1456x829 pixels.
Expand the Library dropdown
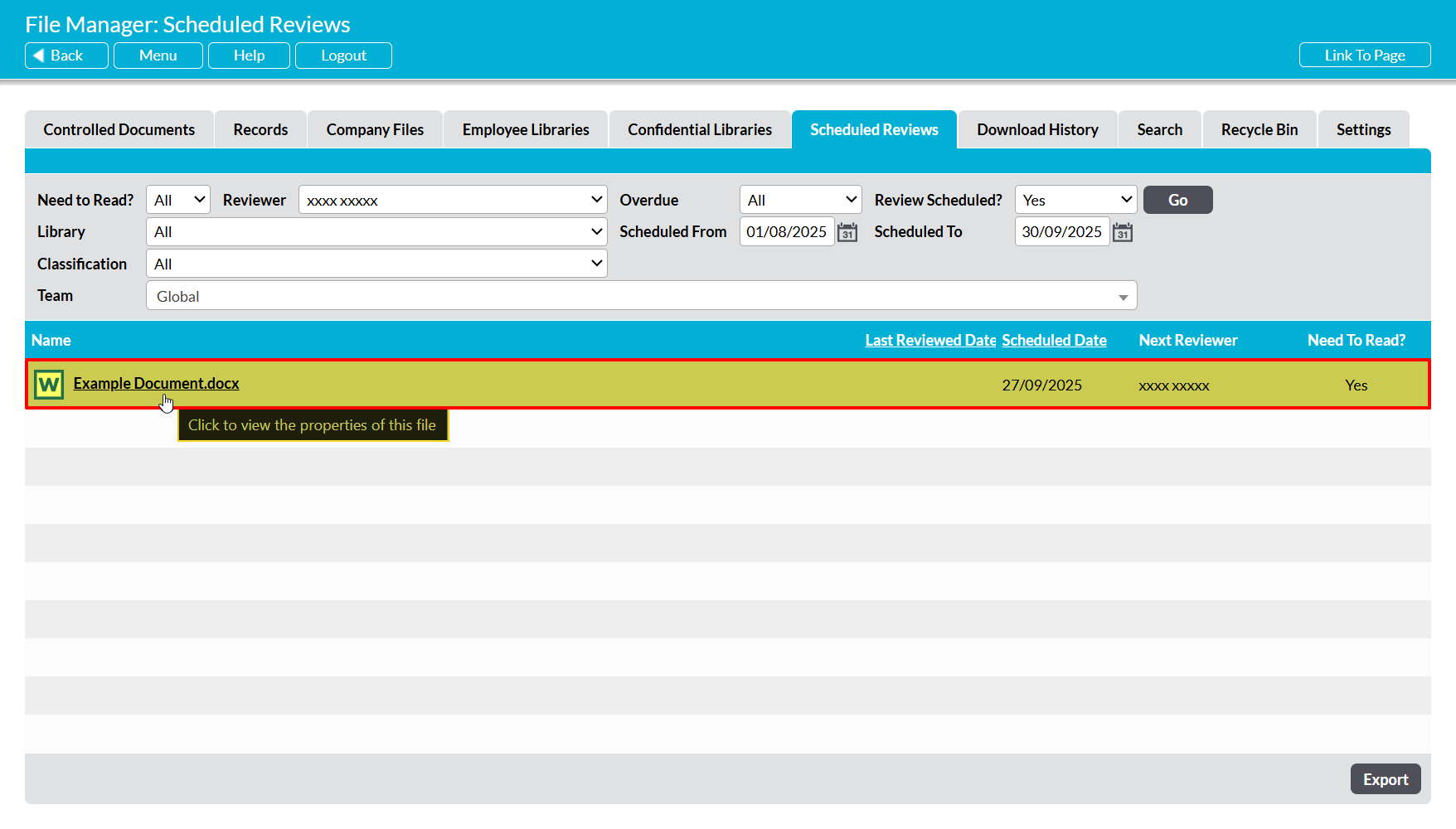(x=376, y=232)
